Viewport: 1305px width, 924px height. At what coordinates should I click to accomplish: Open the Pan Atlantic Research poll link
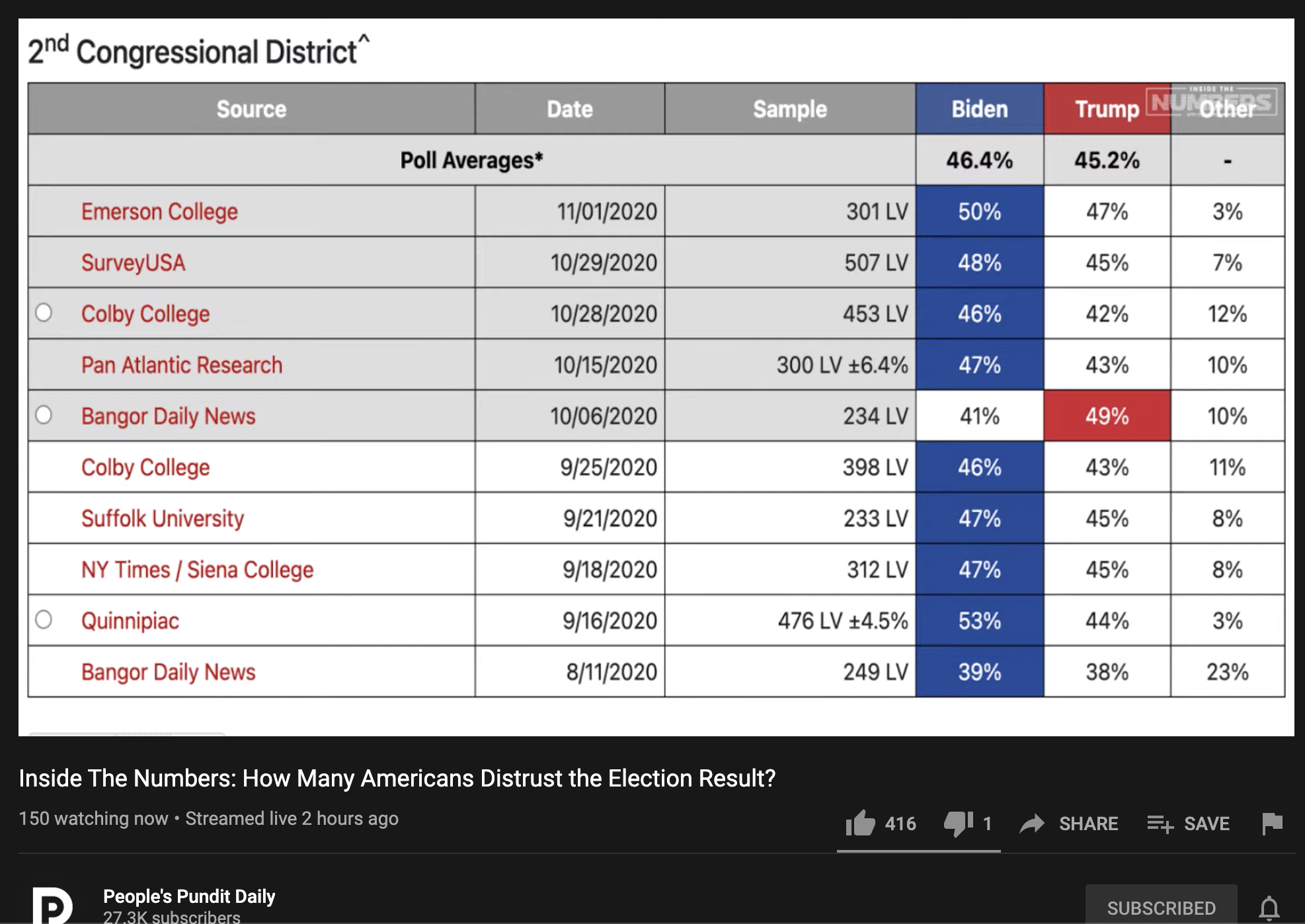pos(182,365)
